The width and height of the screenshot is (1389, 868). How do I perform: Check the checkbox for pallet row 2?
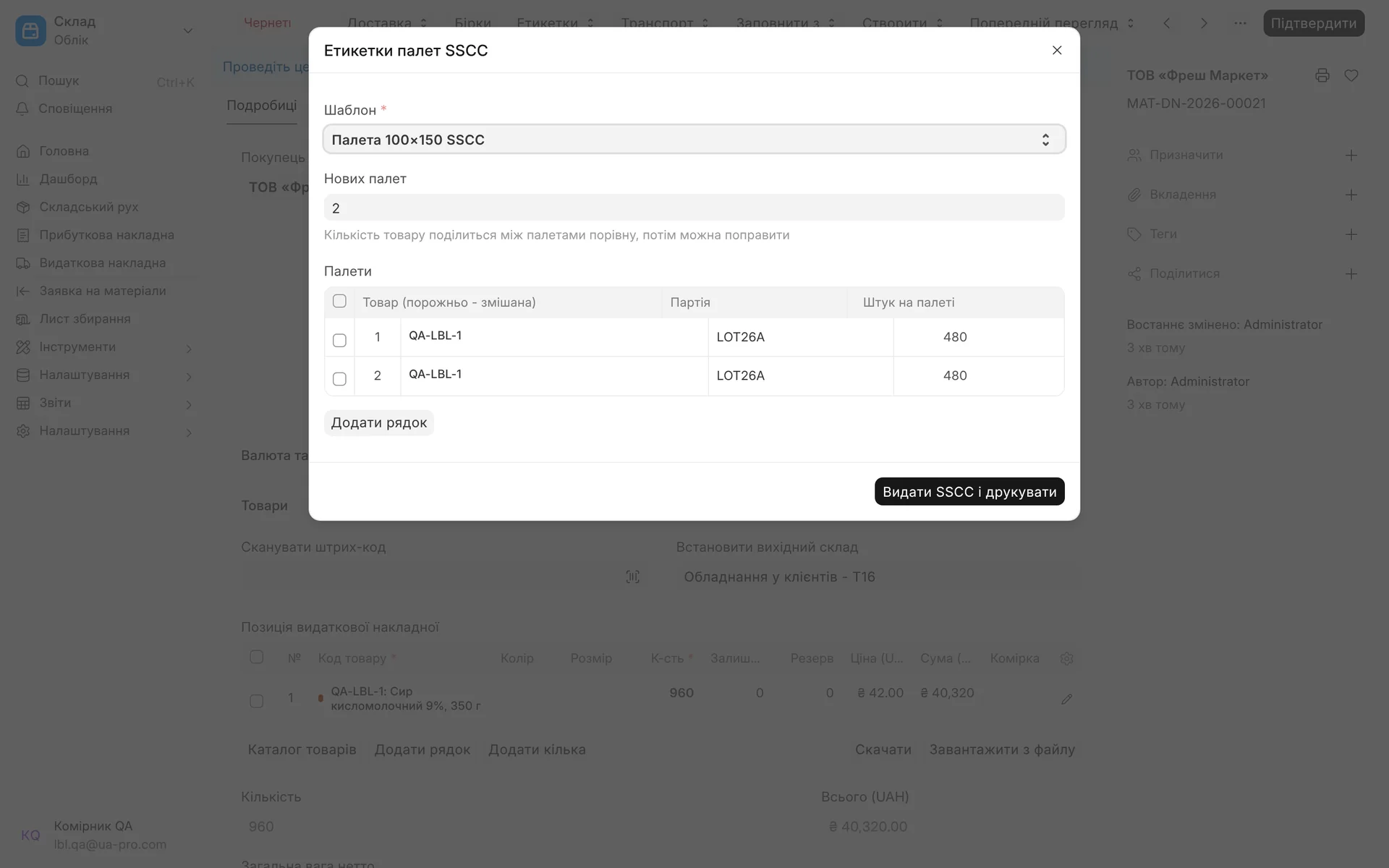click(x=339, y=378)
